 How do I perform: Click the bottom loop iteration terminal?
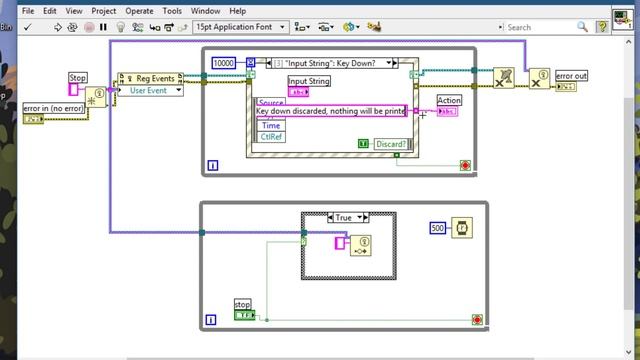(211, 320)
